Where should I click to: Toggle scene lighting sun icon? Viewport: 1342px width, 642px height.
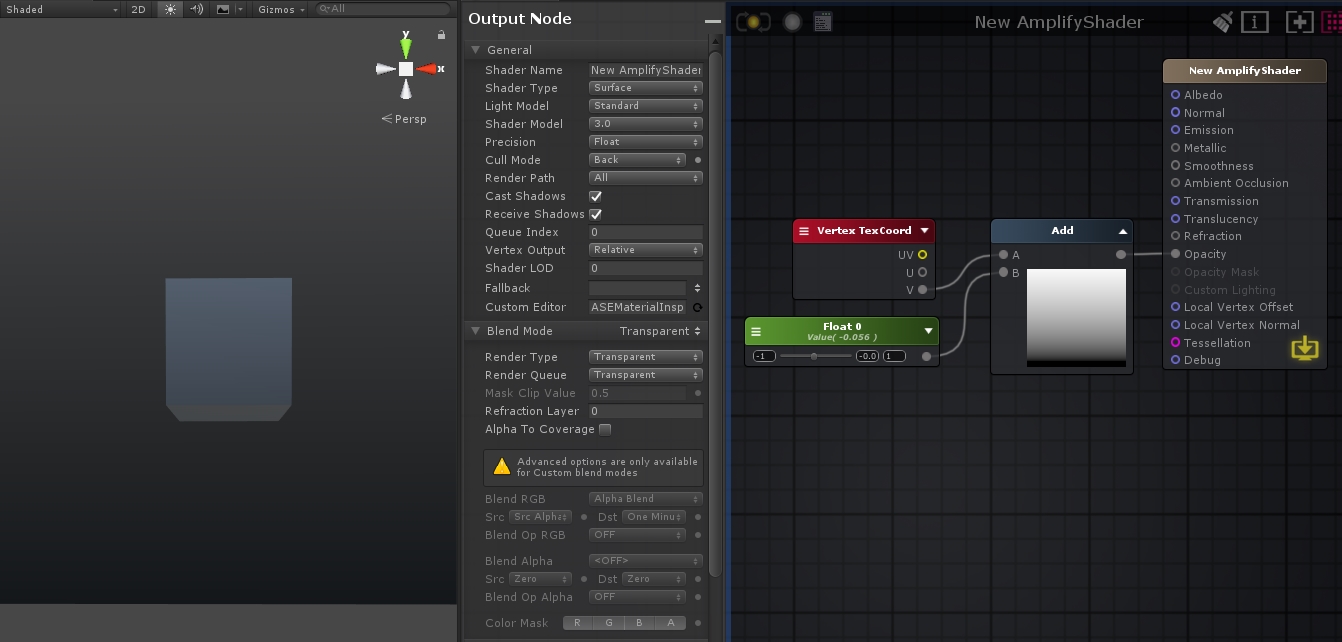coord(170,9)
